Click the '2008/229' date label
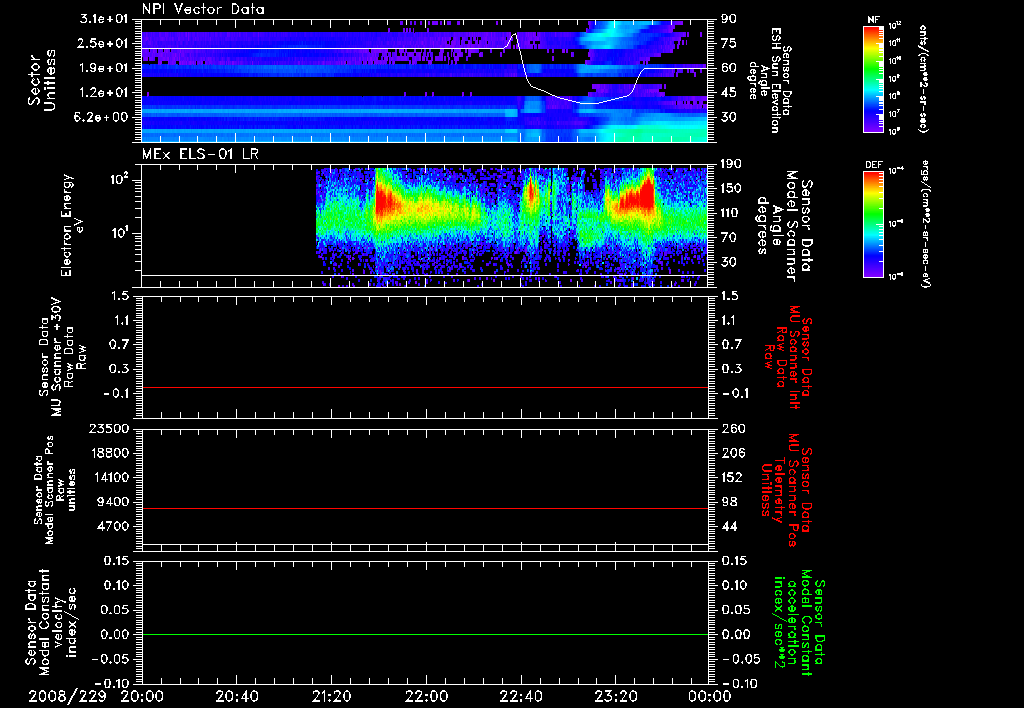The height and width of the screenshot is (708, 1024). 67,696
